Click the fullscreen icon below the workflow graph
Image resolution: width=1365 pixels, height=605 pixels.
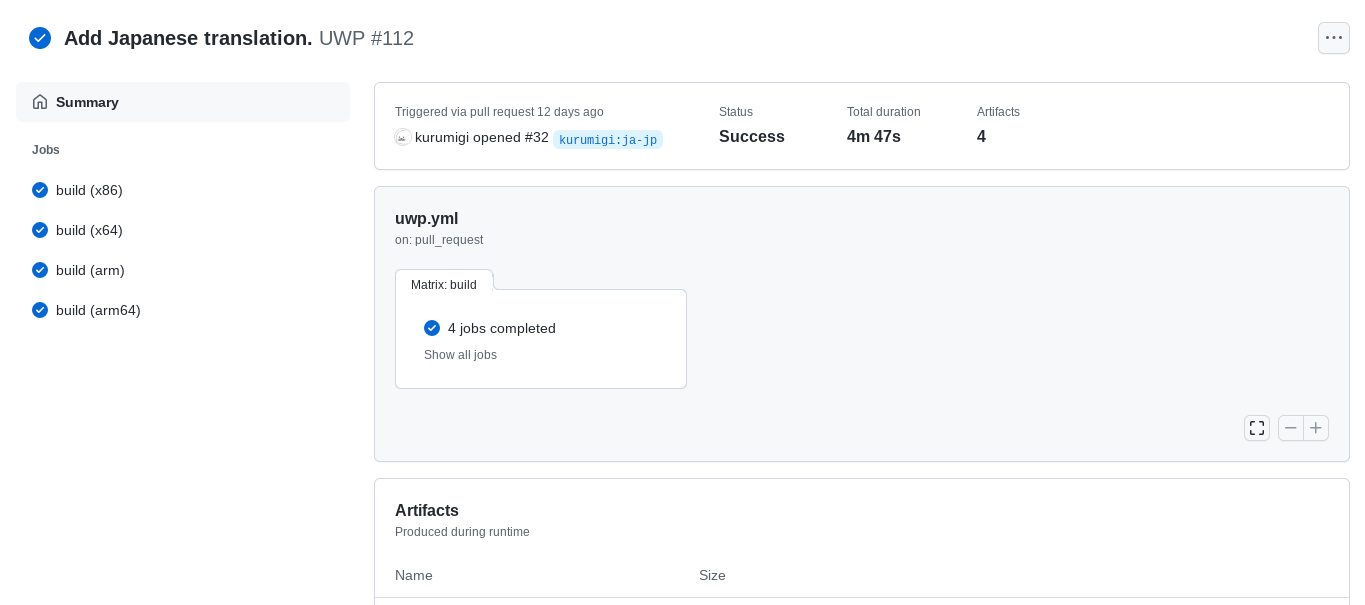[x=1257, y=428]
